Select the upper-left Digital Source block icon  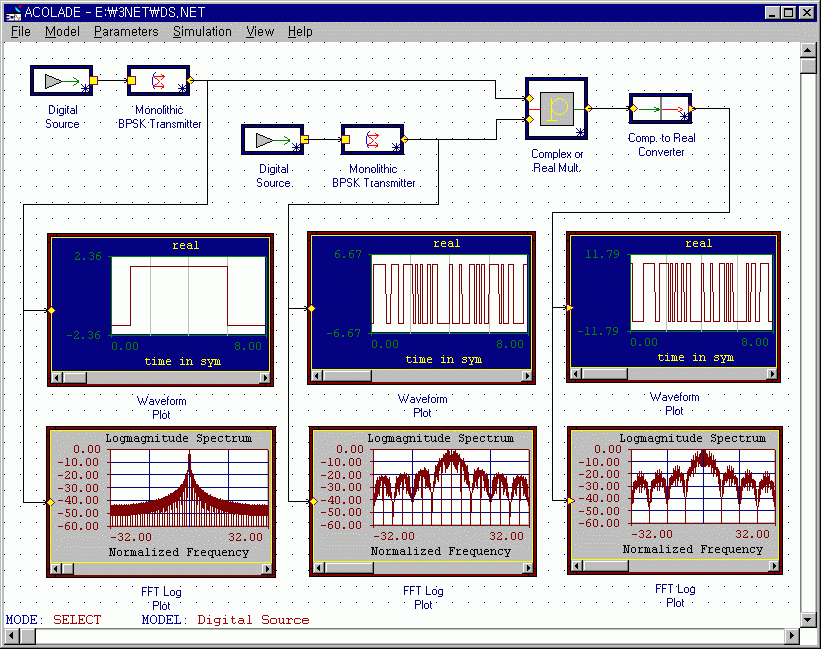61,81
